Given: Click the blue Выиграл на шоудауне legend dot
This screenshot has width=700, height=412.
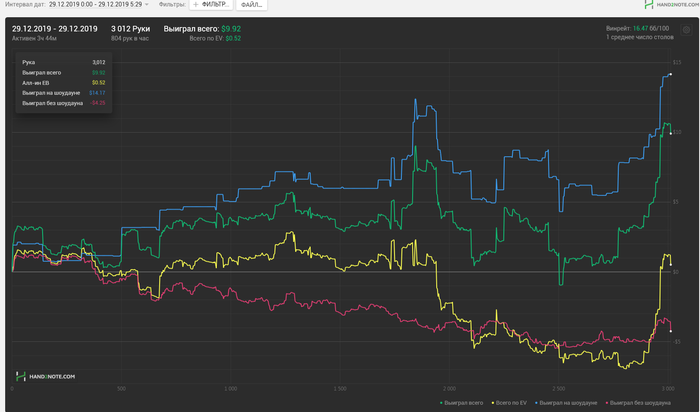Looking at the screenshot, I should click(x=536, y=403).
